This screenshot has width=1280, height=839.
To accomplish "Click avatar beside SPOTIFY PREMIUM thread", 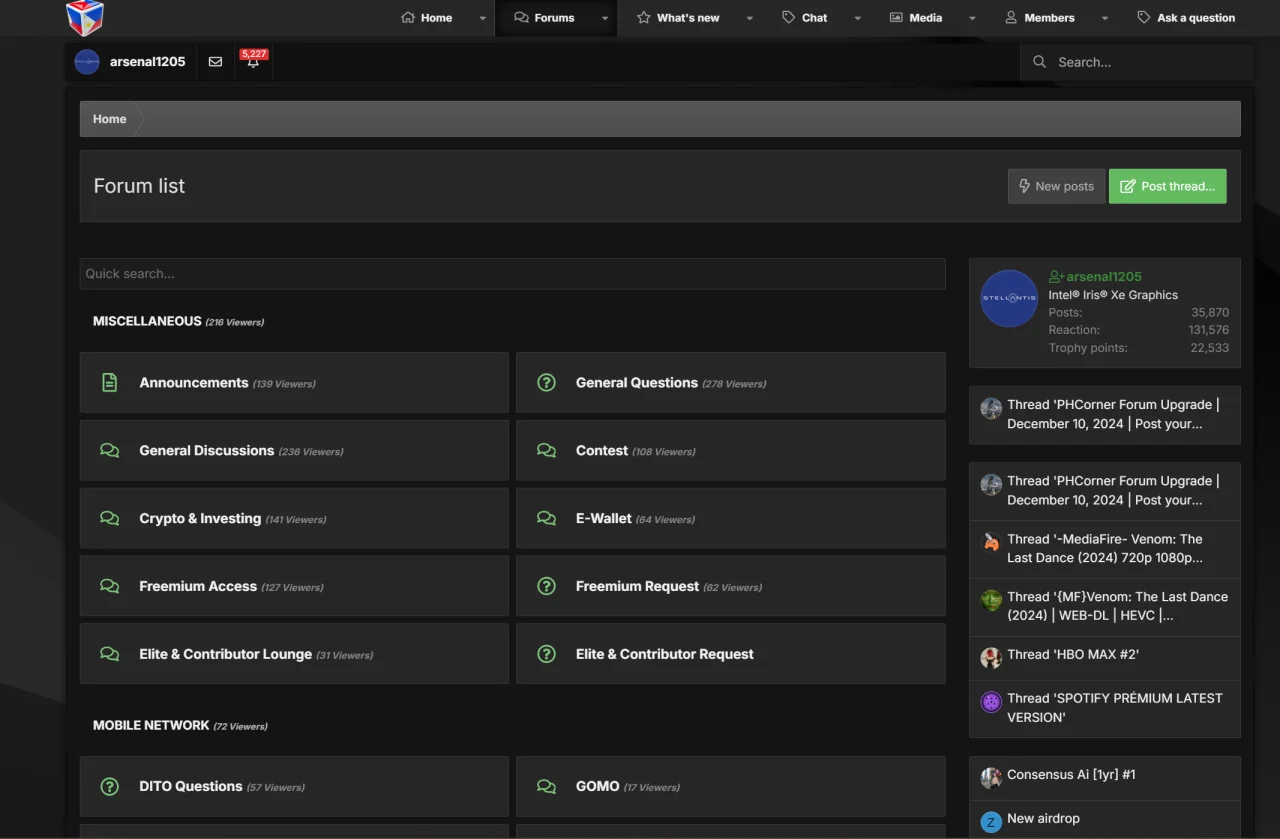I will click(x=991, y=702).
